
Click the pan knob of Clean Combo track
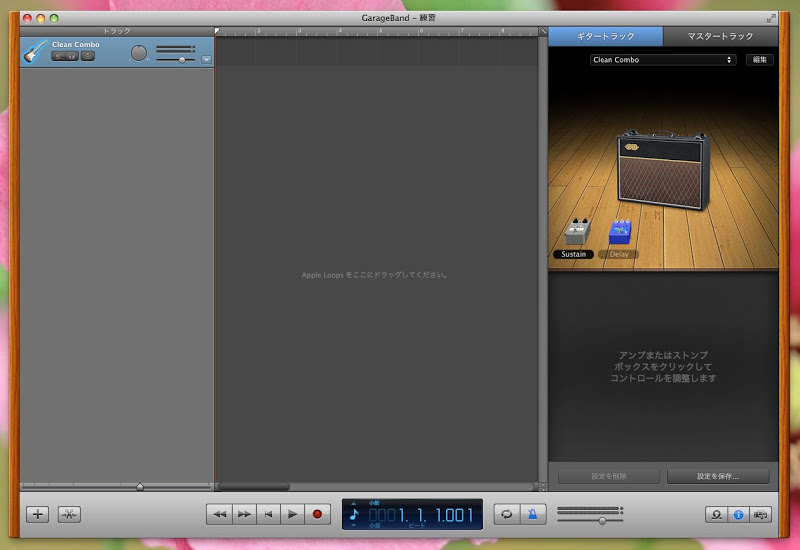click(139, 53)
